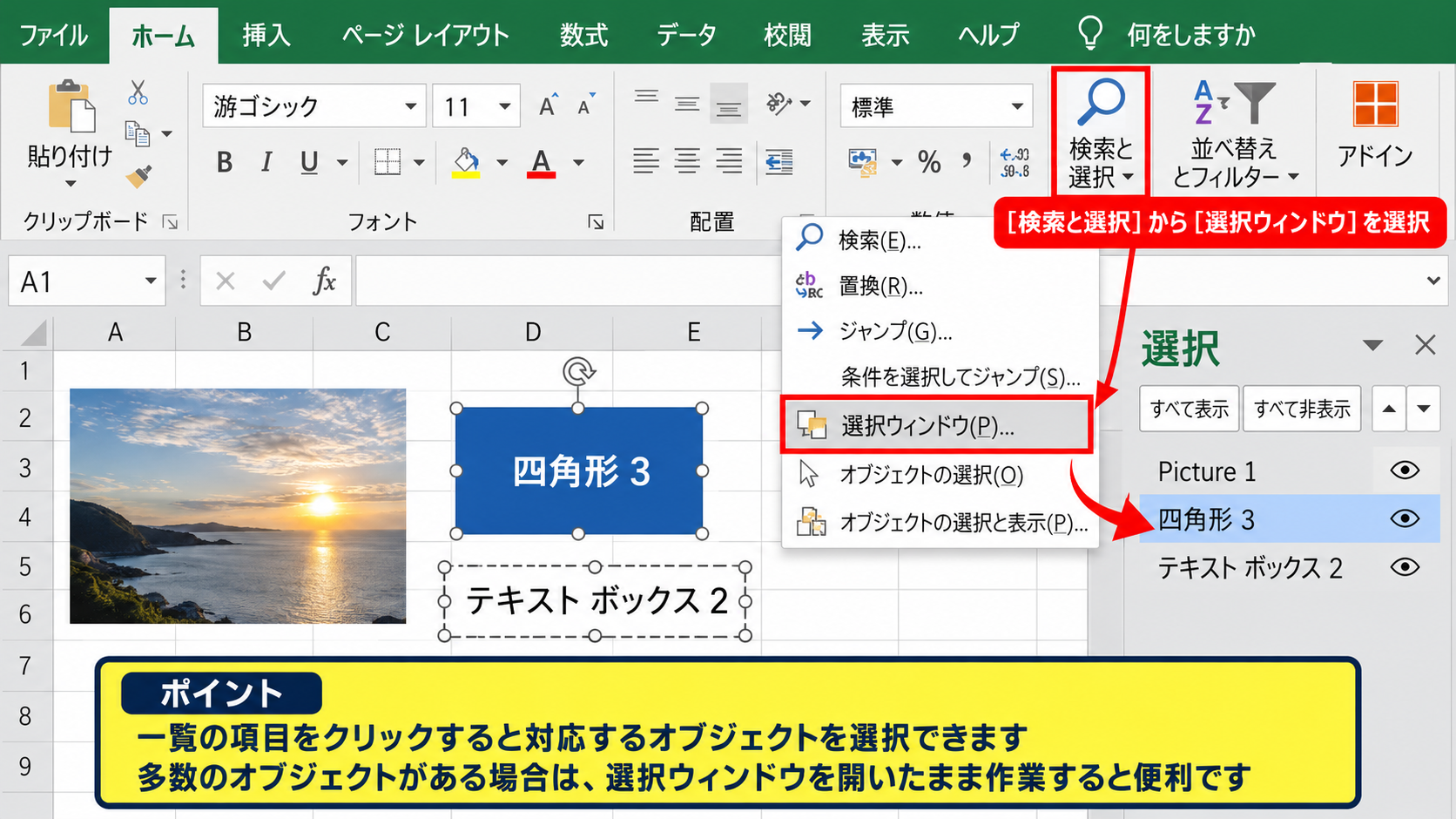Toggle visibility of 四角形 3
This screenshot has height=819, width=1456.
coord(1405,518)
